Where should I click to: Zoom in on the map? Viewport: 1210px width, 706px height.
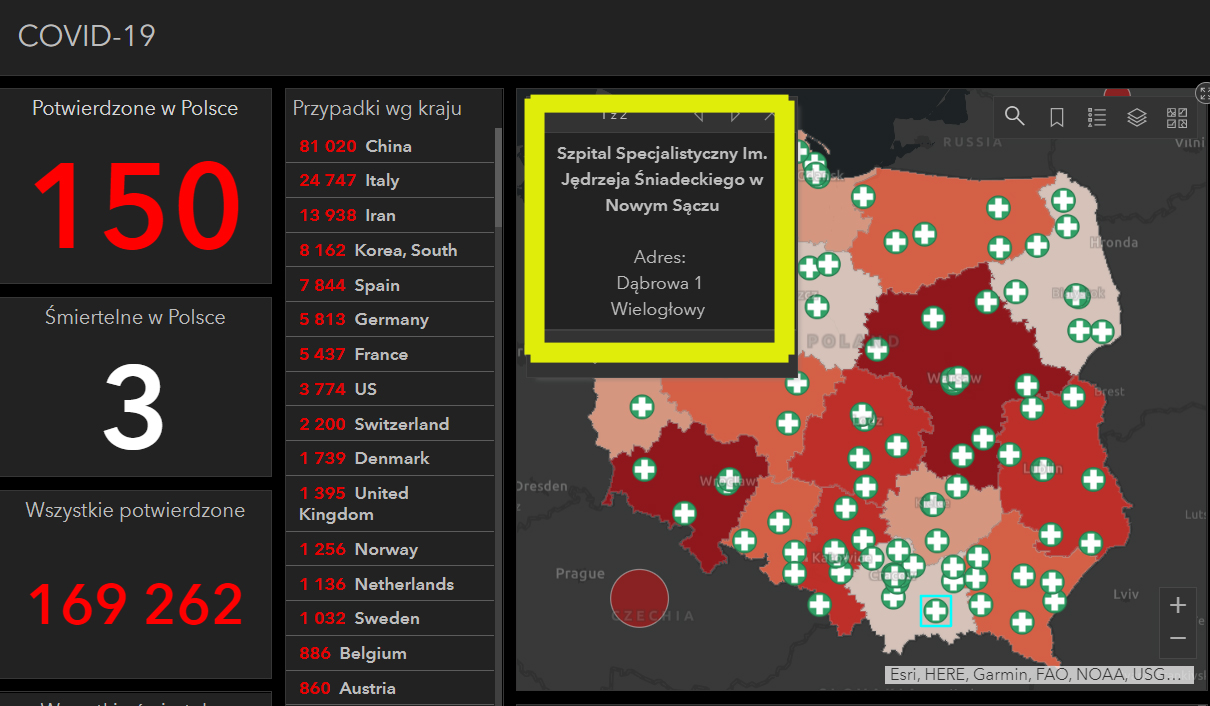1178,605
